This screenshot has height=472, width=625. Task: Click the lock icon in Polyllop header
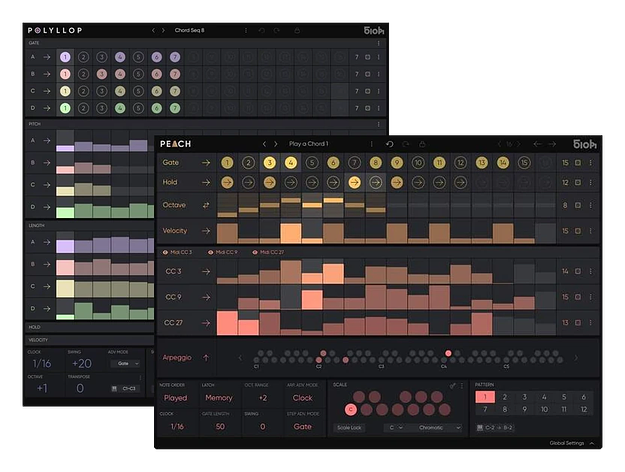(x=297, y=30)
